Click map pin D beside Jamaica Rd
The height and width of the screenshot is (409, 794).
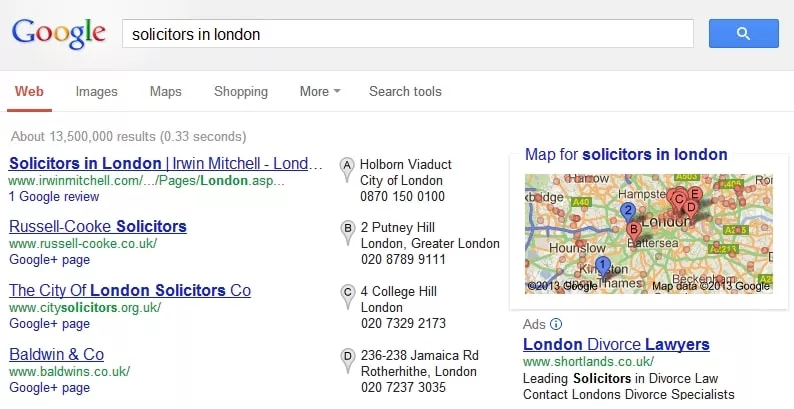347,361
